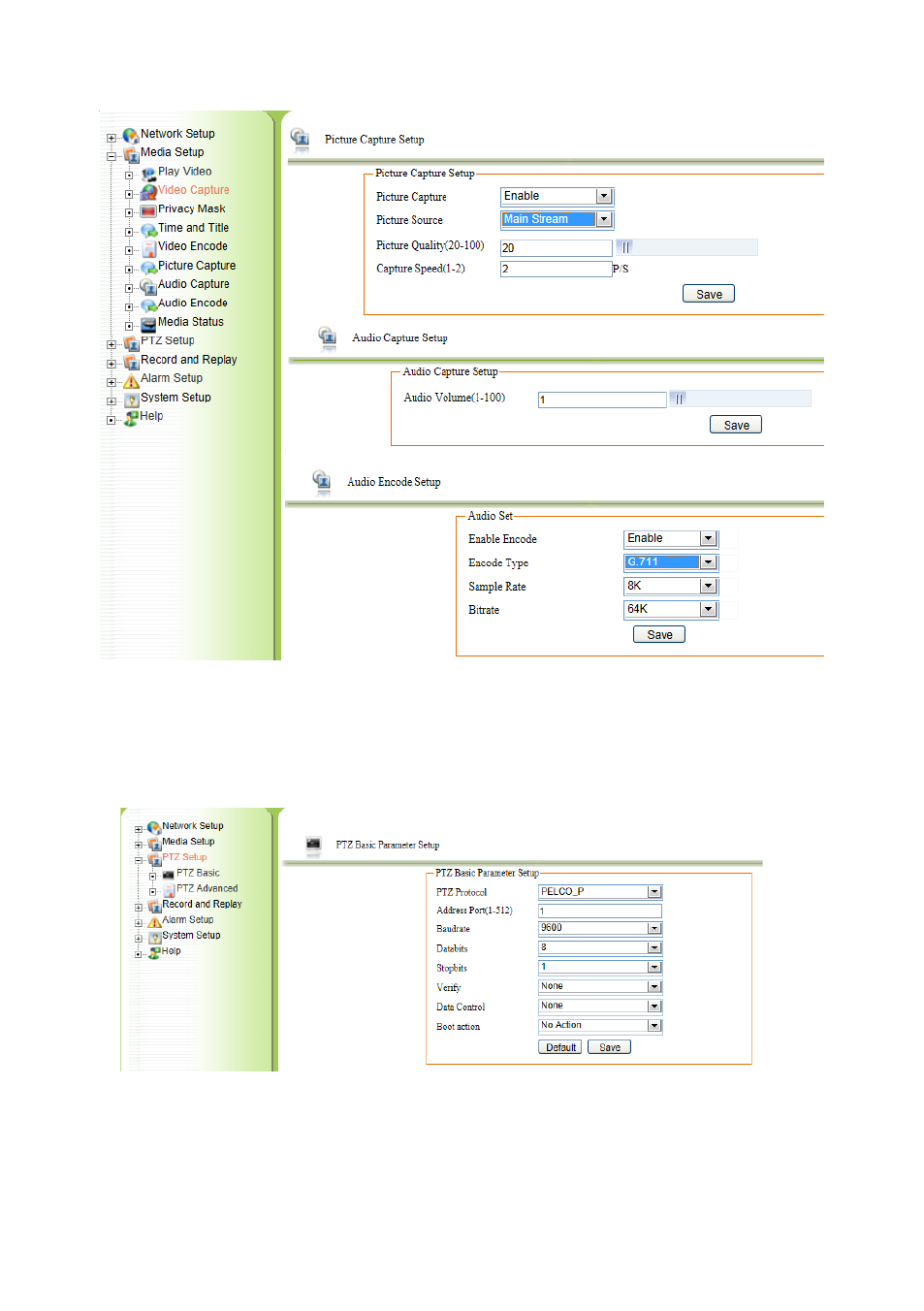
Task: Expand Network Setup node in upper tree
Action: [112, 138]
